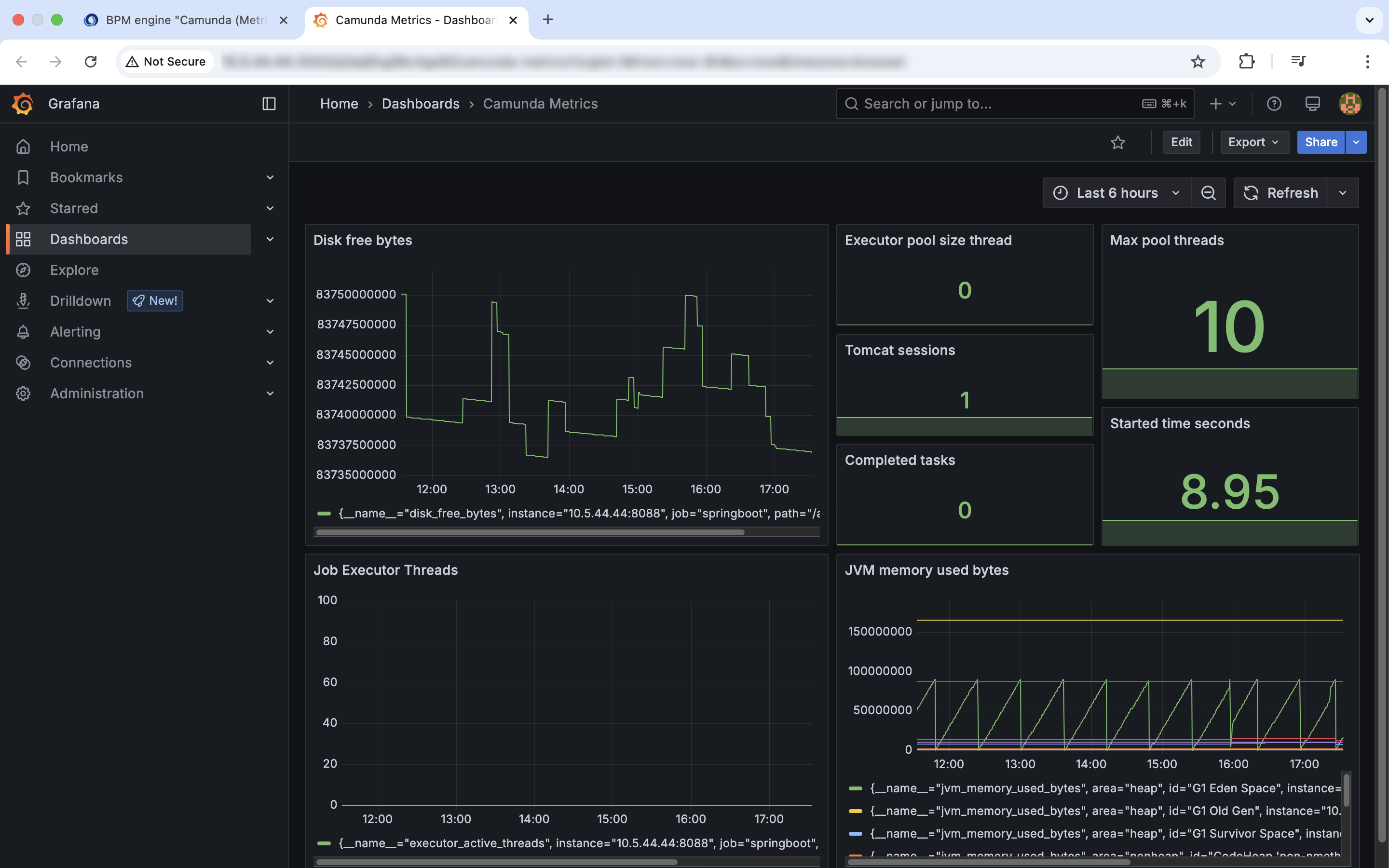Expand the Bookmarks section chevron

(x=270, y=177)
